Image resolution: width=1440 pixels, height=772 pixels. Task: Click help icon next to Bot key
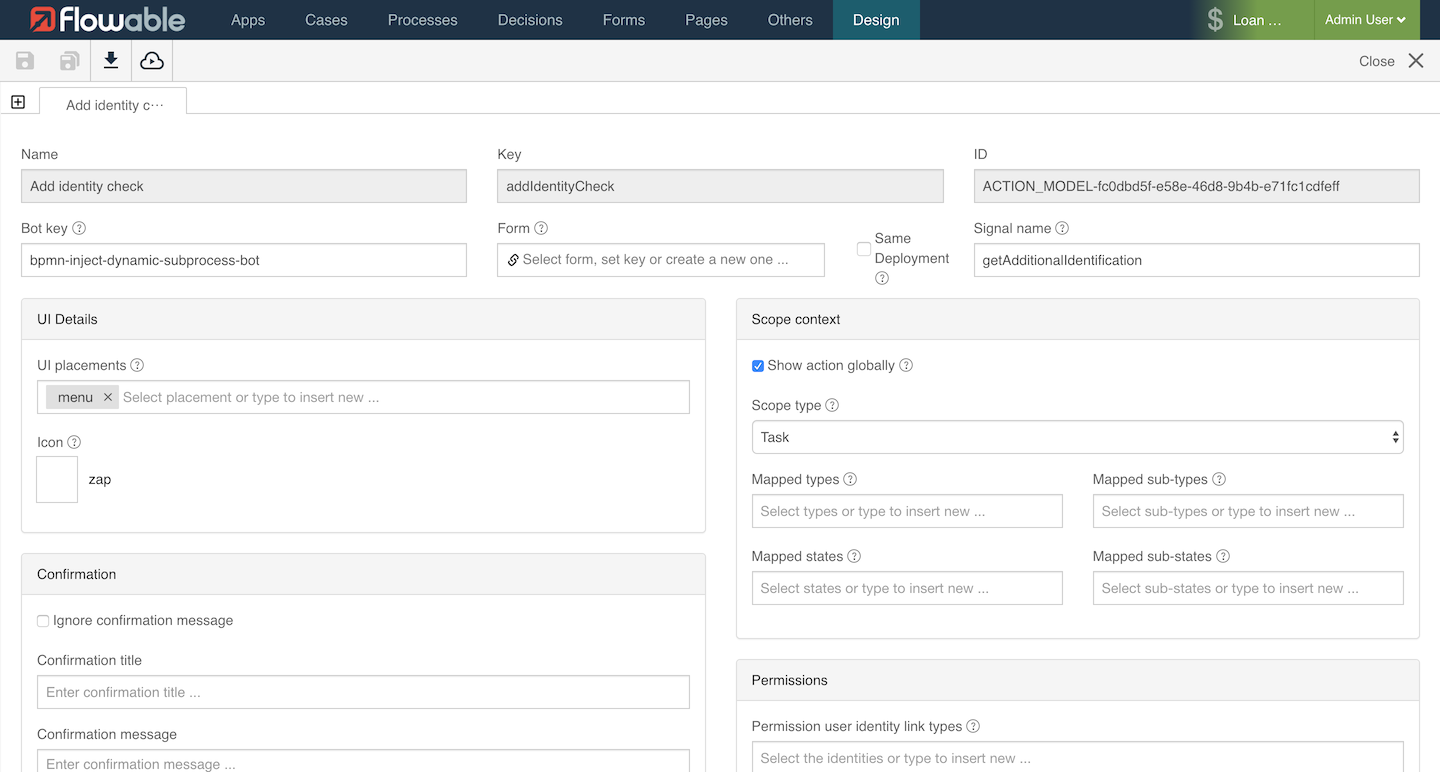coord(79,228)
